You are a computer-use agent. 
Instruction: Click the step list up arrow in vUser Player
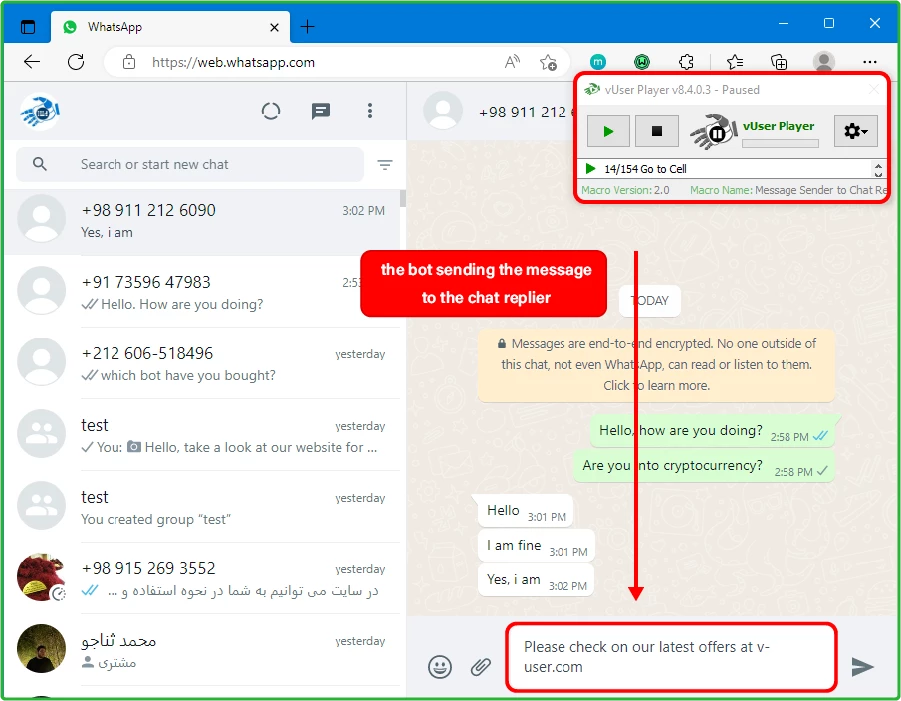click(877, 164)
